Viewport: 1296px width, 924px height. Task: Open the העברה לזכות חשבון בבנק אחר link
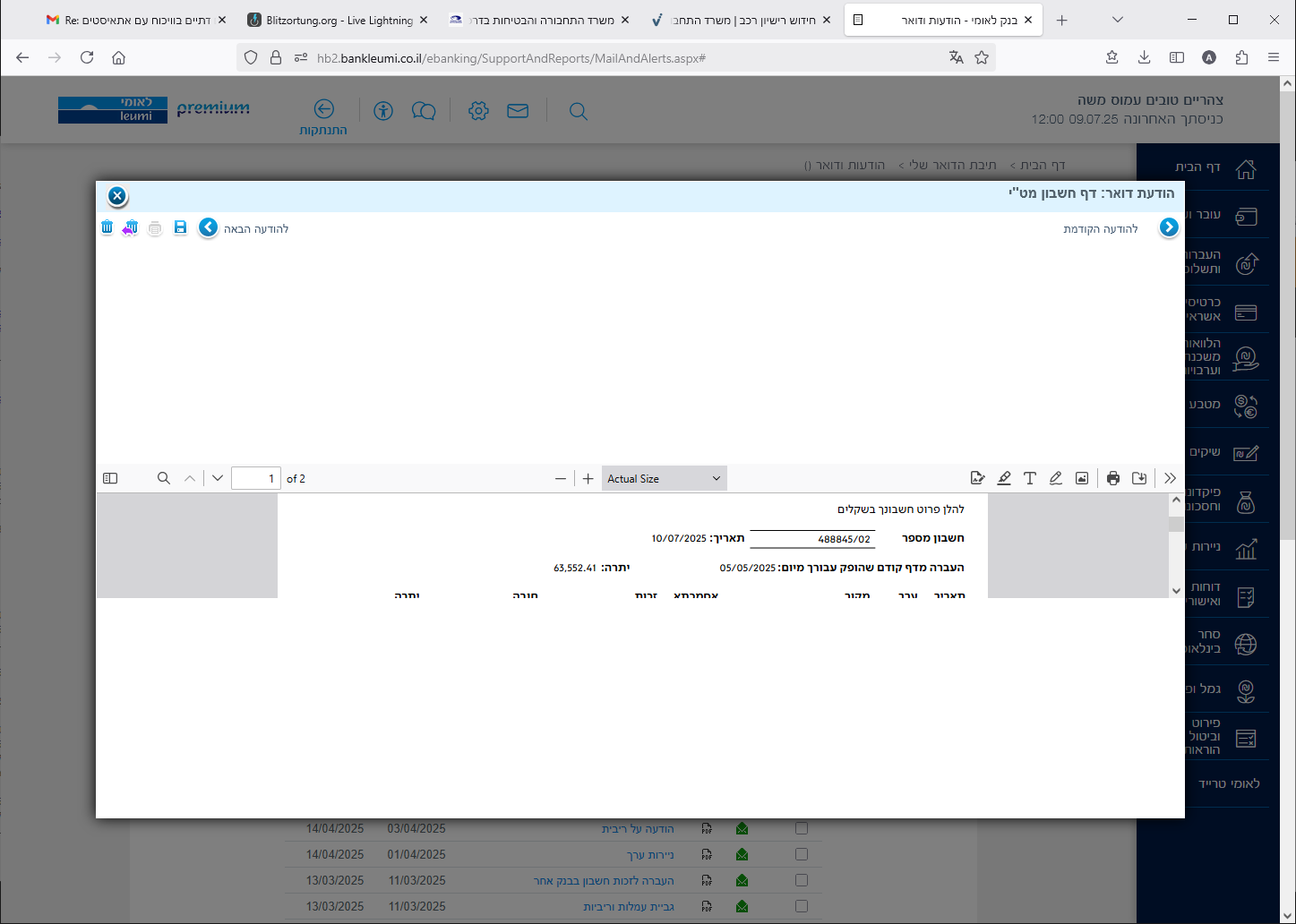tap(604, 881)
